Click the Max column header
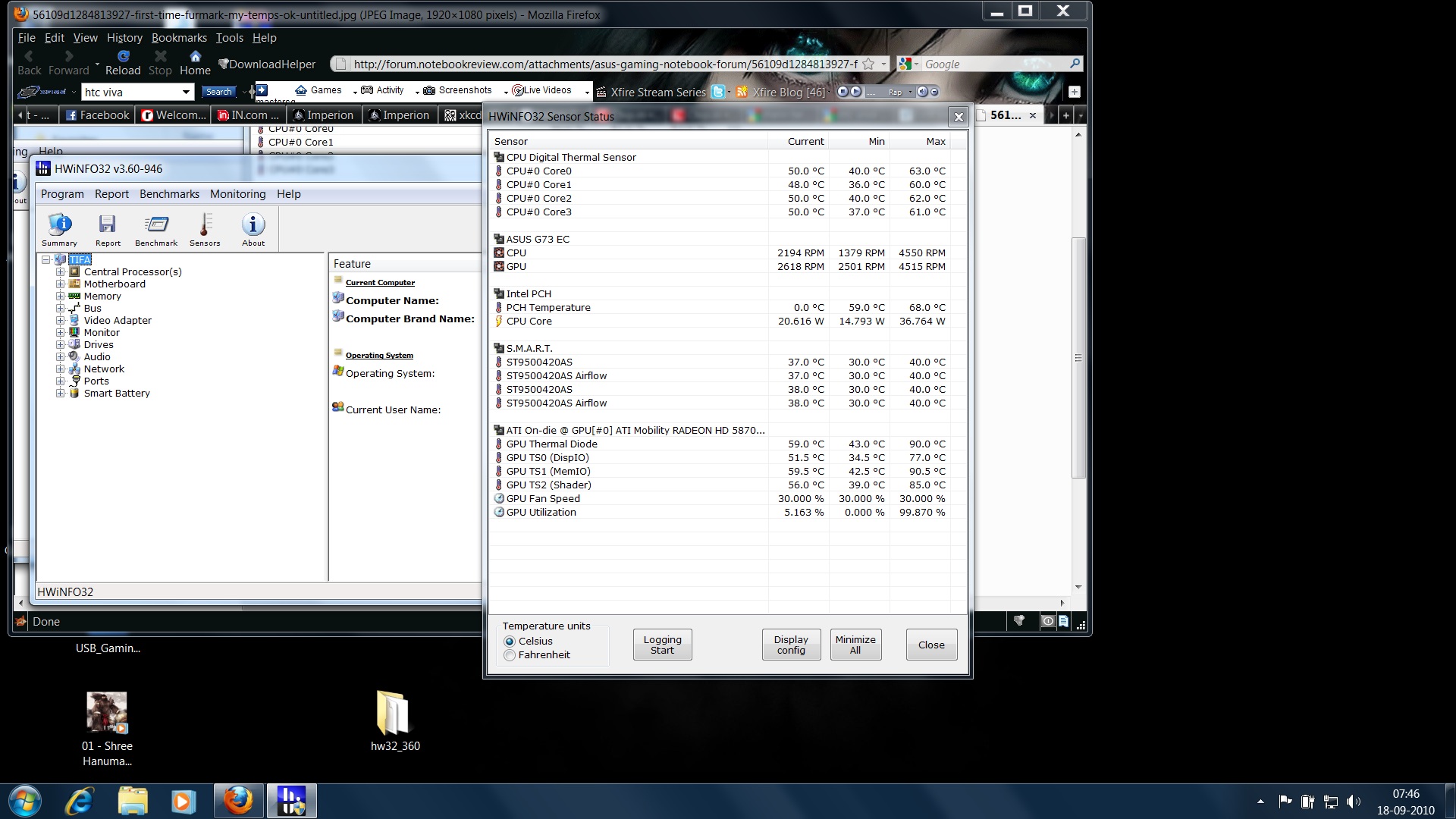This screenshot has width=1456, height=819. tap(920, 142)
